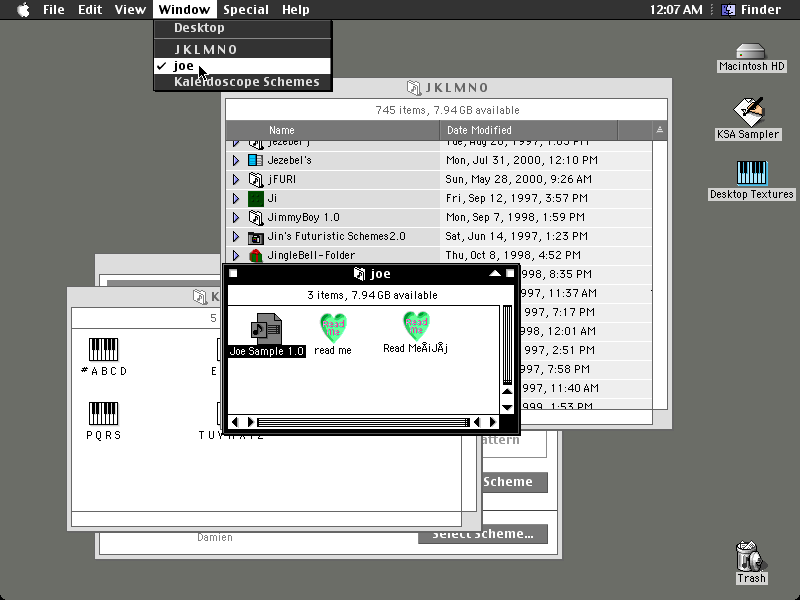Click date 'Sat, Jun 14, 1997, 1:23 PM'
The image size is (800, 600).
[x=516, y=236]
